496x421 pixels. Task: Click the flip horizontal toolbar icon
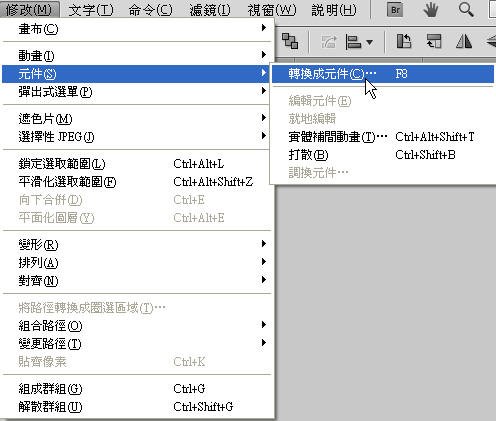click(464, 42)
